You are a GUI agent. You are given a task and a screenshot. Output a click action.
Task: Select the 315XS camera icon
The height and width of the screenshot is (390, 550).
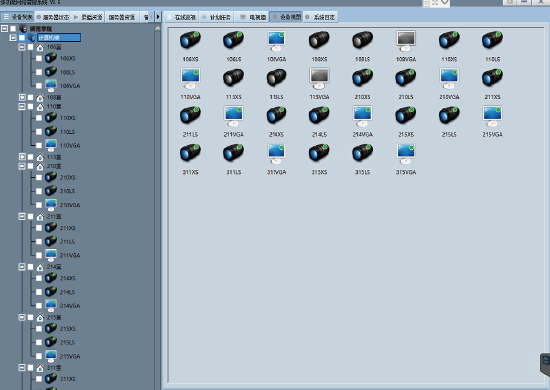pos(319,153)
